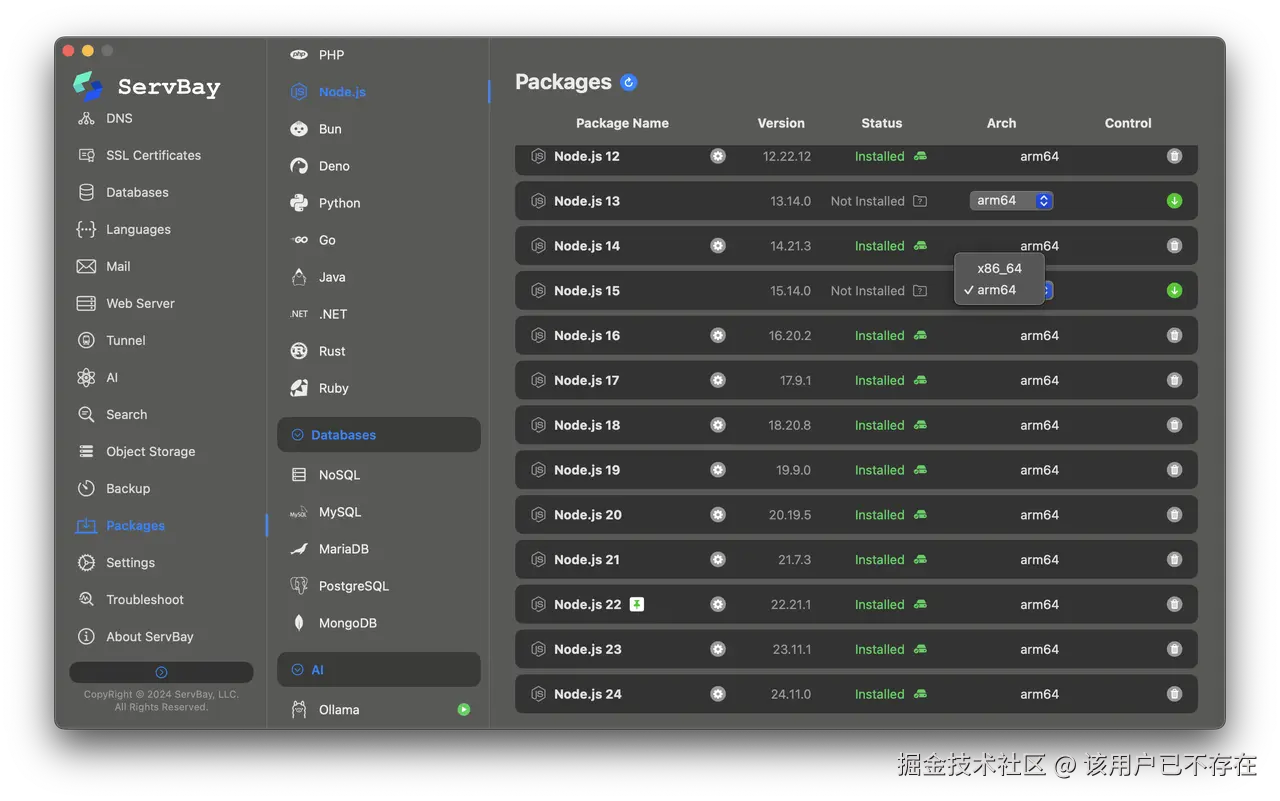The width and height of the screenshot is (1280, 801).
Task: Download Node.js 15 with green arrow
Action: pos(1174,291)
